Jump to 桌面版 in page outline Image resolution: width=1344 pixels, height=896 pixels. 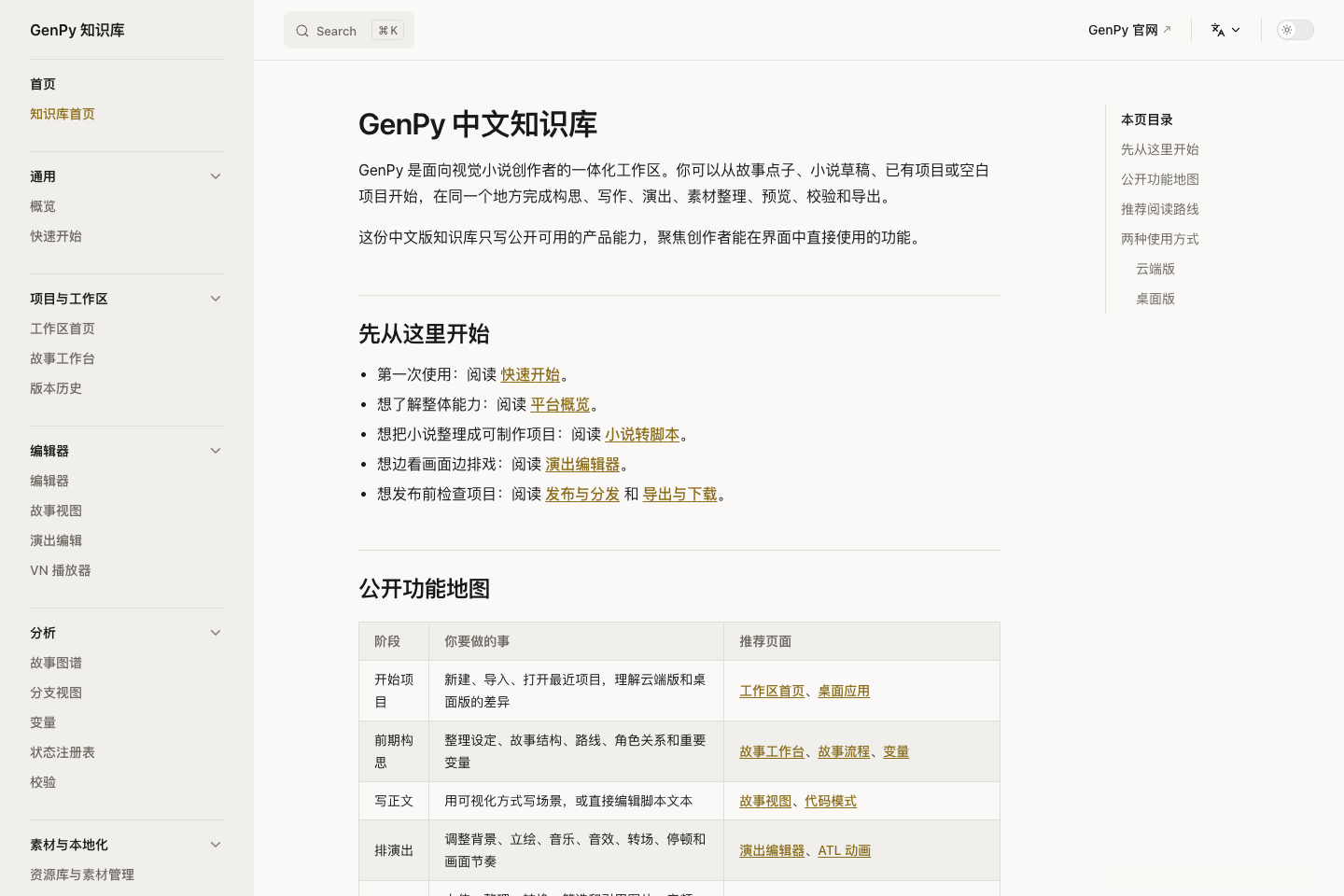click(1155, 299)
